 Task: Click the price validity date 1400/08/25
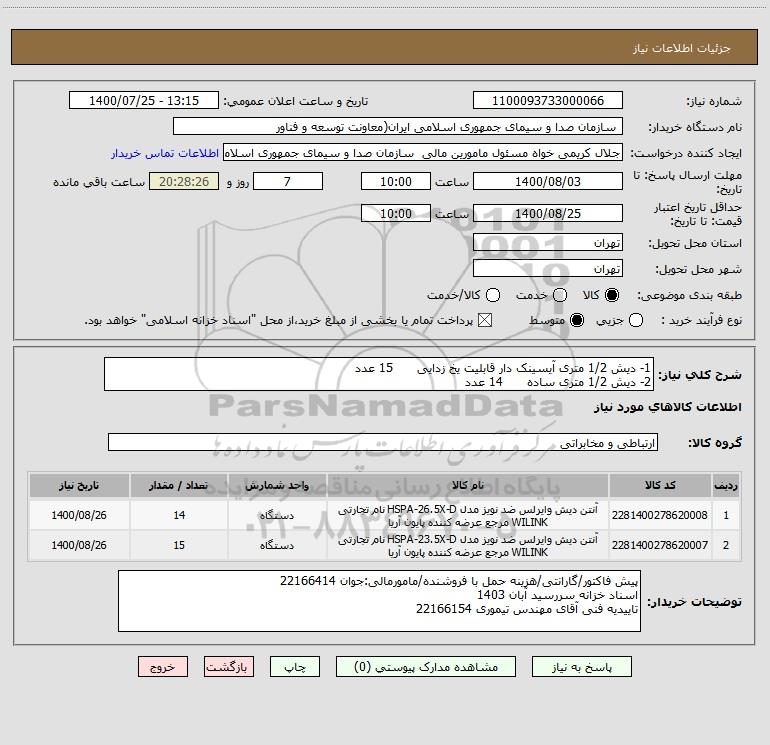coord(548,213)
